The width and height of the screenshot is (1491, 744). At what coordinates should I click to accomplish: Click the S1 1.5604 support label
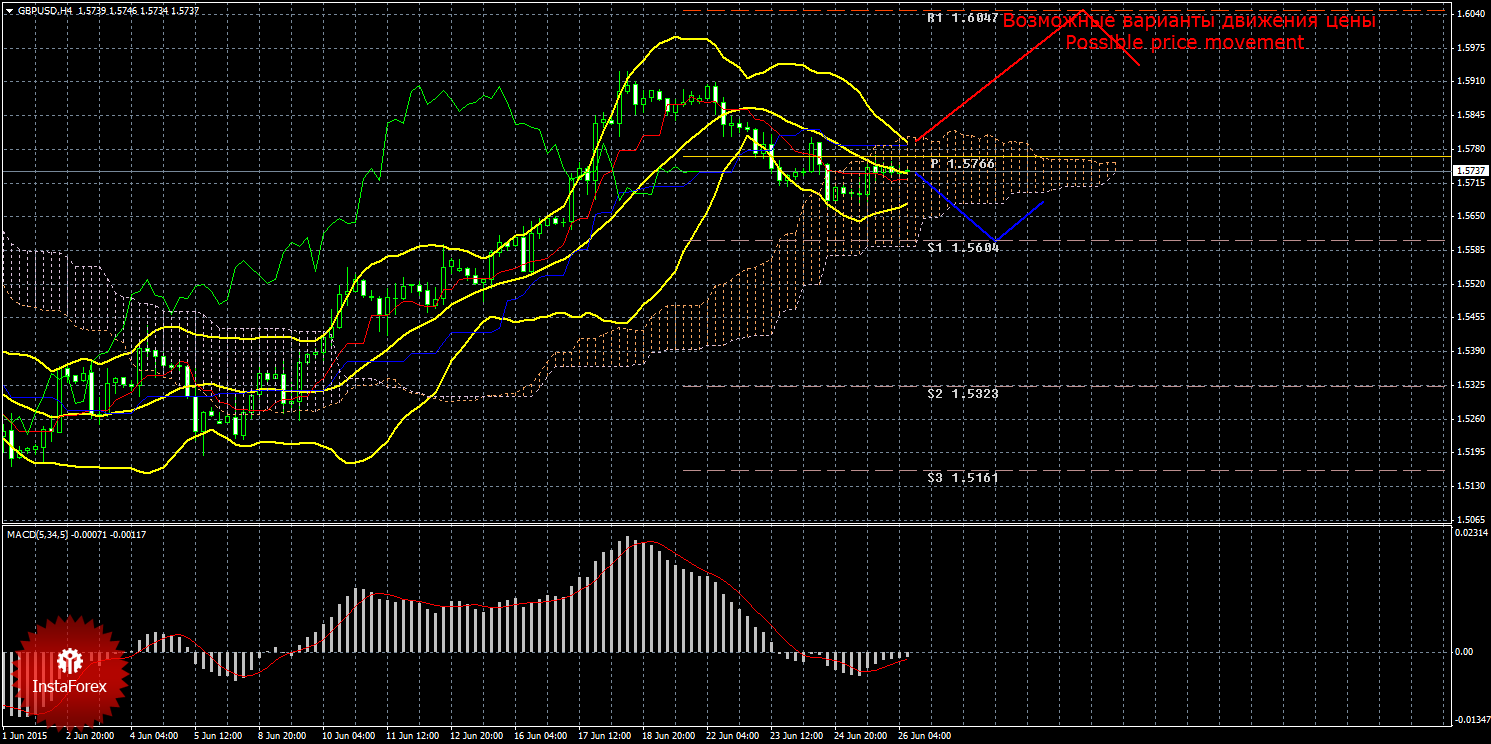pyautogui.click(x=962, y=247)
